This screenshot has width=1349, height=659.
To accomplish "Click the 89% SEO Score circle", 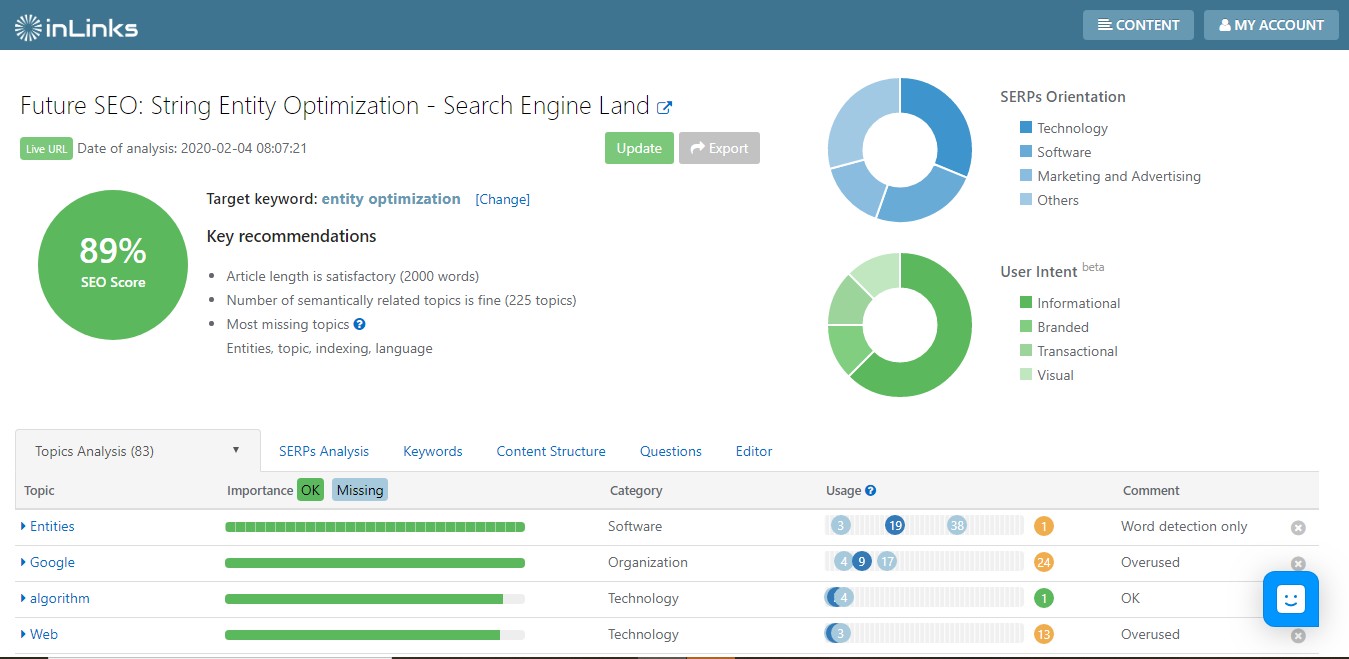I will click(113, 265).
